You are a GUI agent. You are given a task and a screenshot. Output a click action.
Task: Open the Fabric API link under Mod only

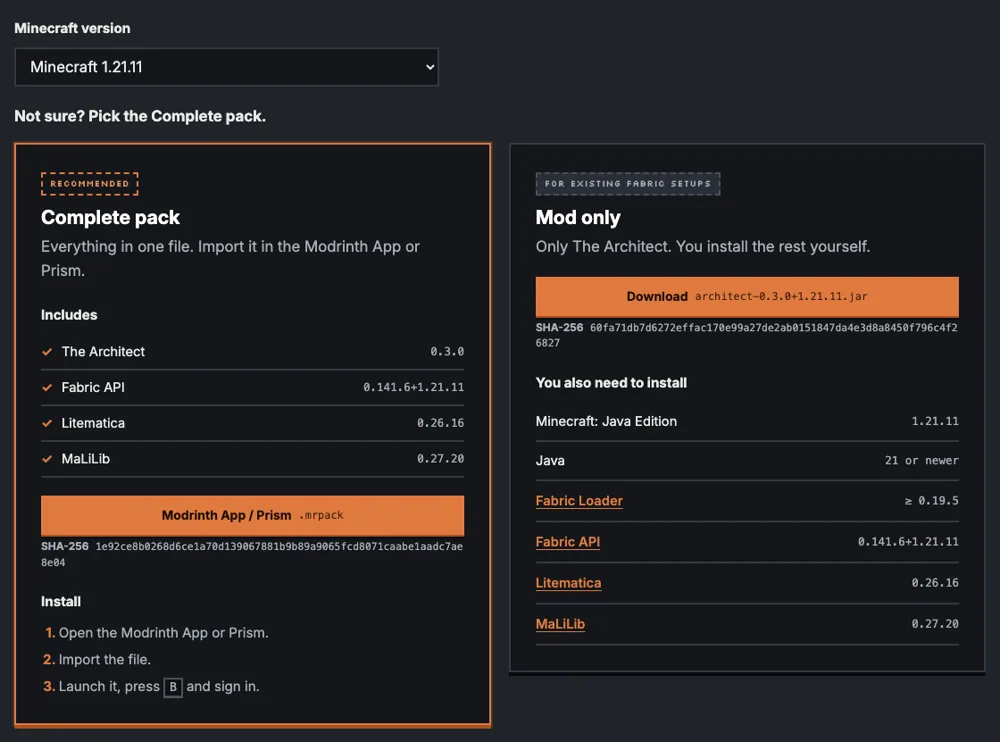point(568,542)
